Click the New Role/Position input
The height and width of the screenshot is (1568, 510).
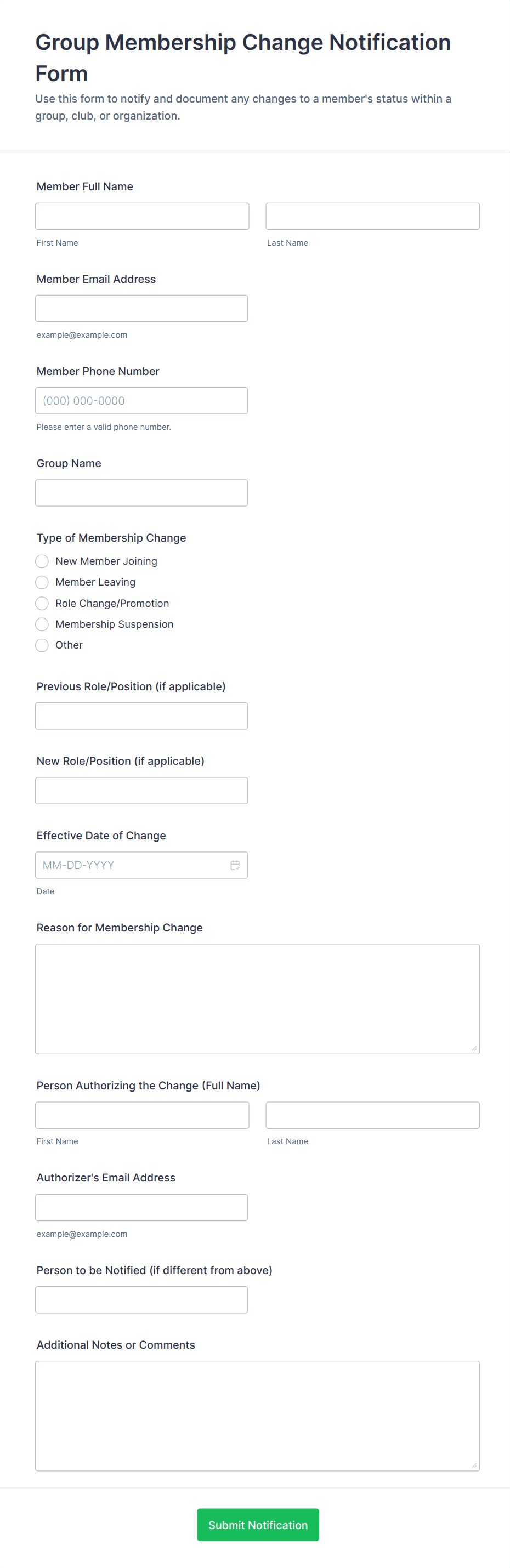tap(141, 791)
